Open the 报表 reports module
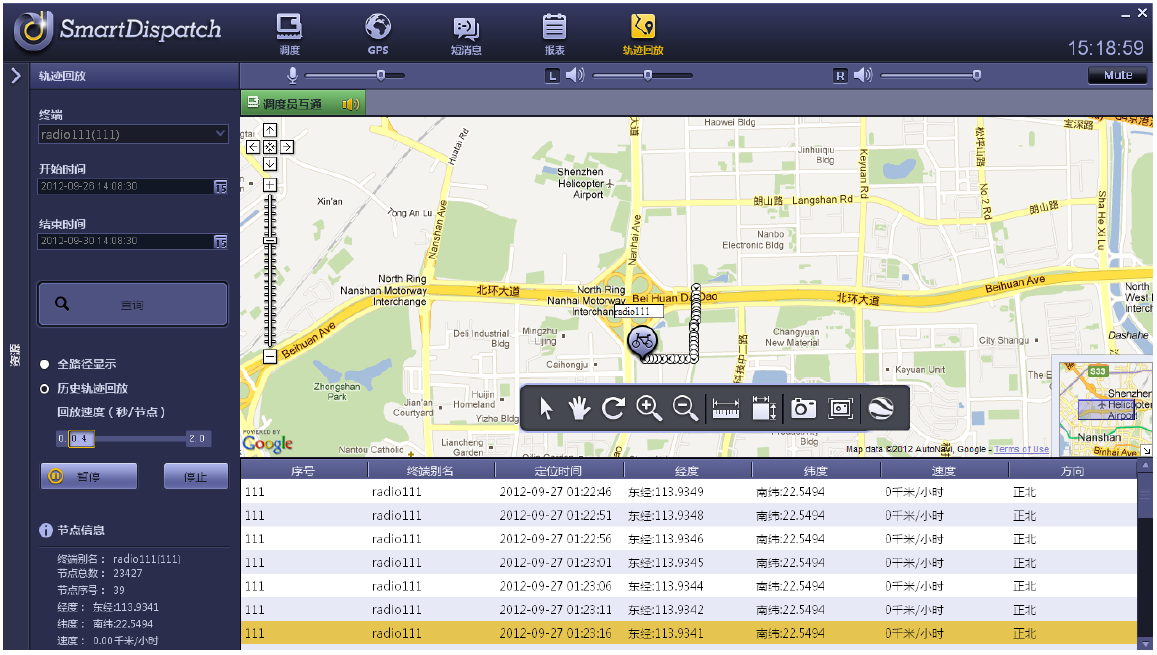Image resolution: width=1157 pixels, height=655 pixels. click(x=554, y=34)
